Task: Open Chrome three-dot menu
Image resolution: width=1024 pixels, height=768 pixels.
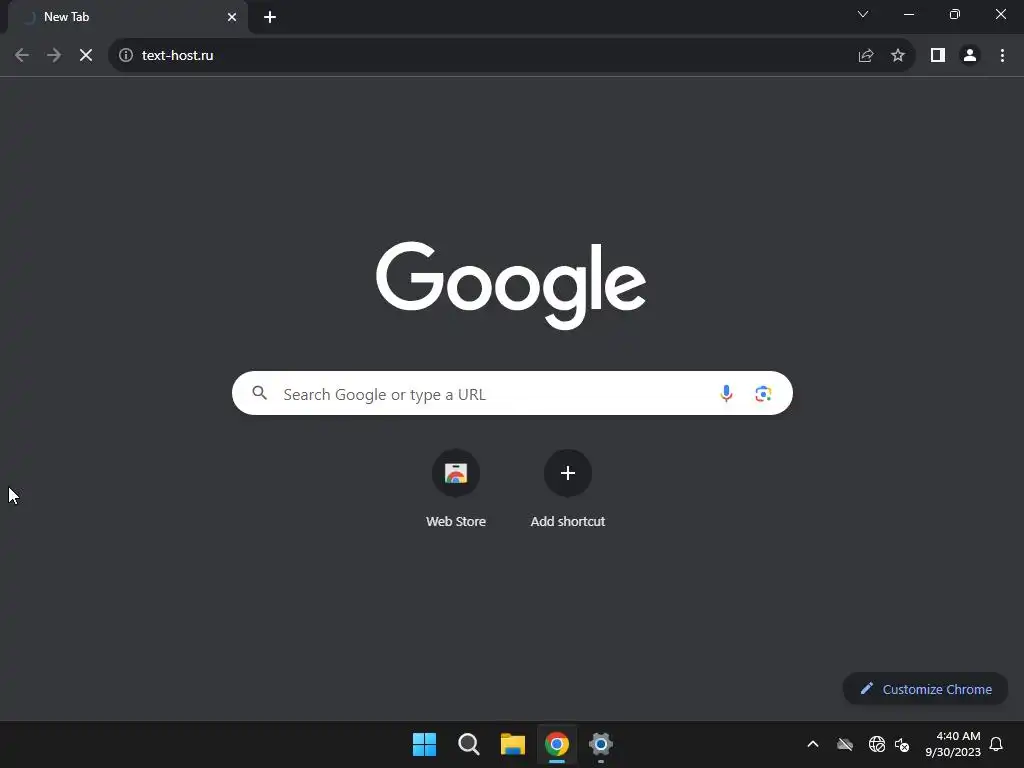Action: pos(1002,56)
